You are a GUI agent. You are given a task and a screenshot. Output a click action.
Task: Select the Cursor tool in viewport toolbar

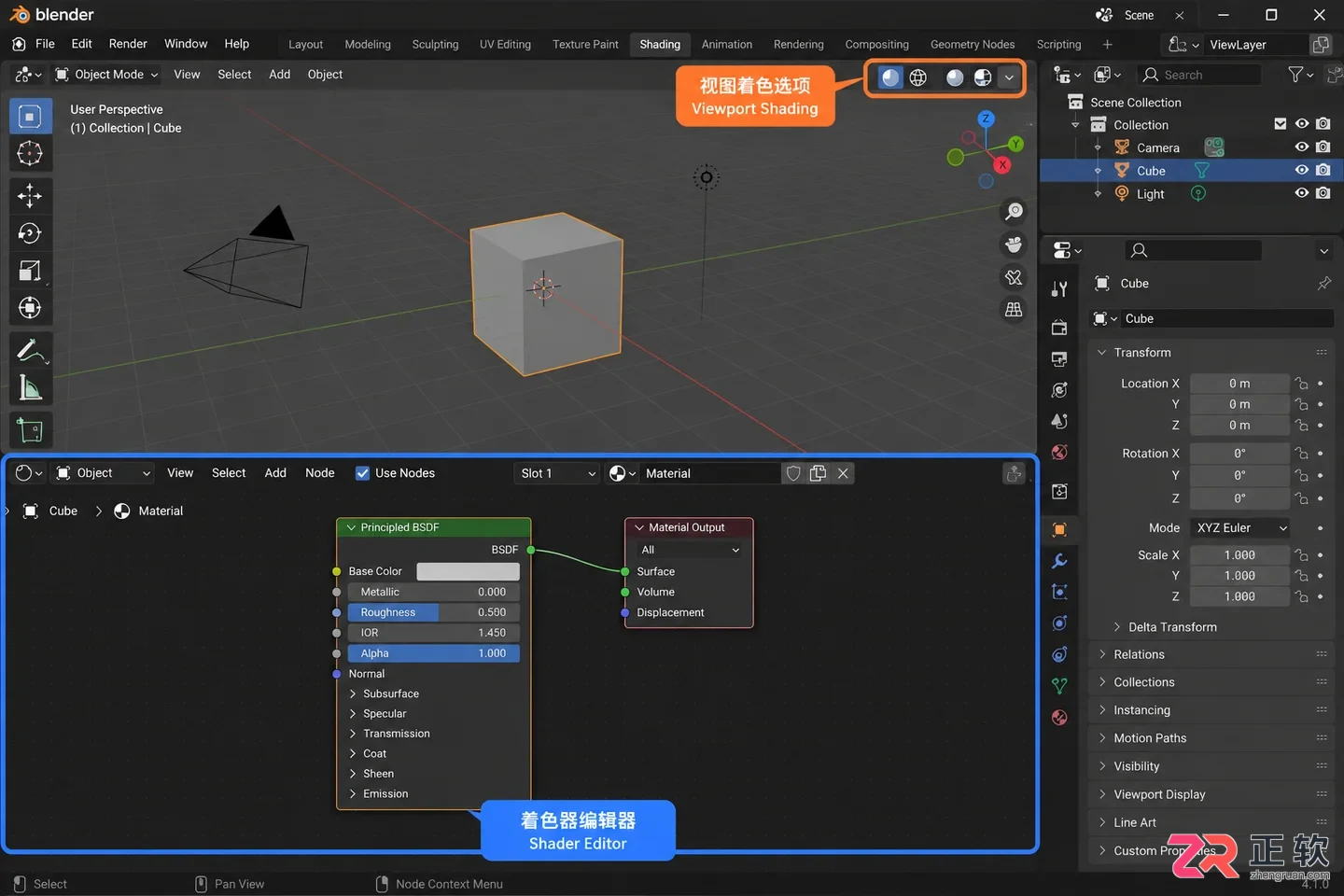(30, 153)
